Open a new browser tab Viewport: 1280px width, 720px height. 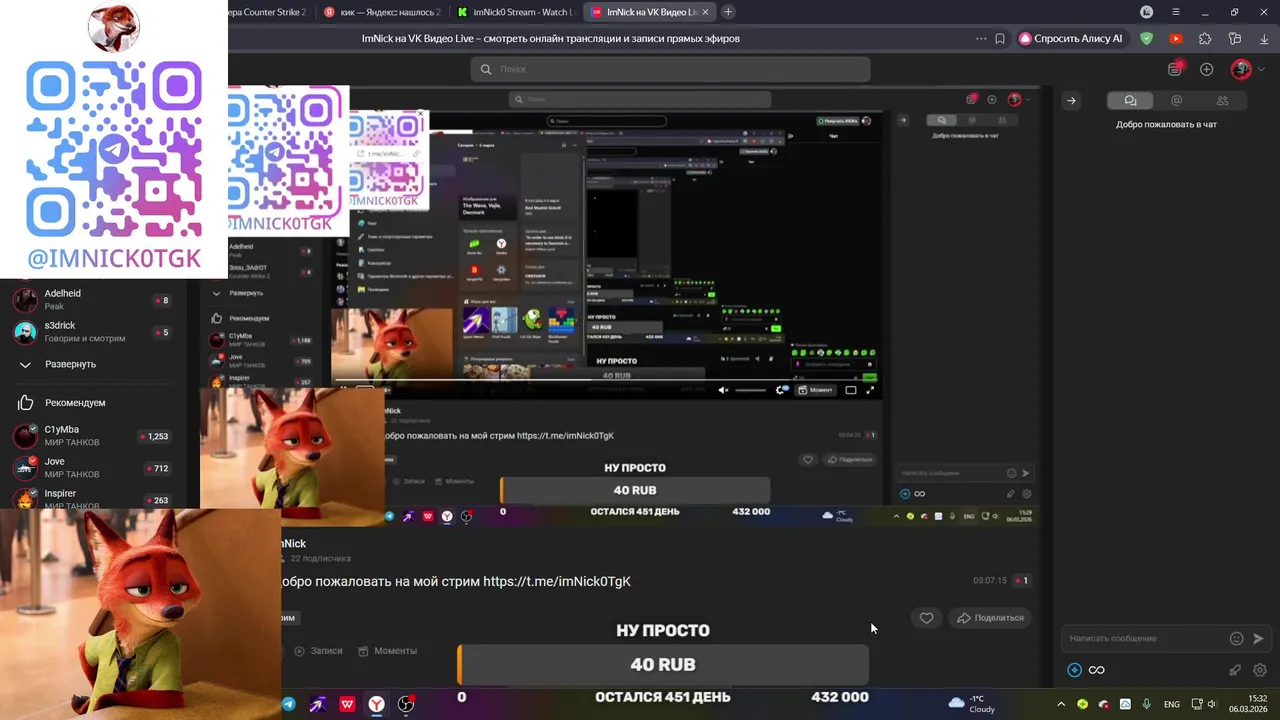tap(728, 12)
